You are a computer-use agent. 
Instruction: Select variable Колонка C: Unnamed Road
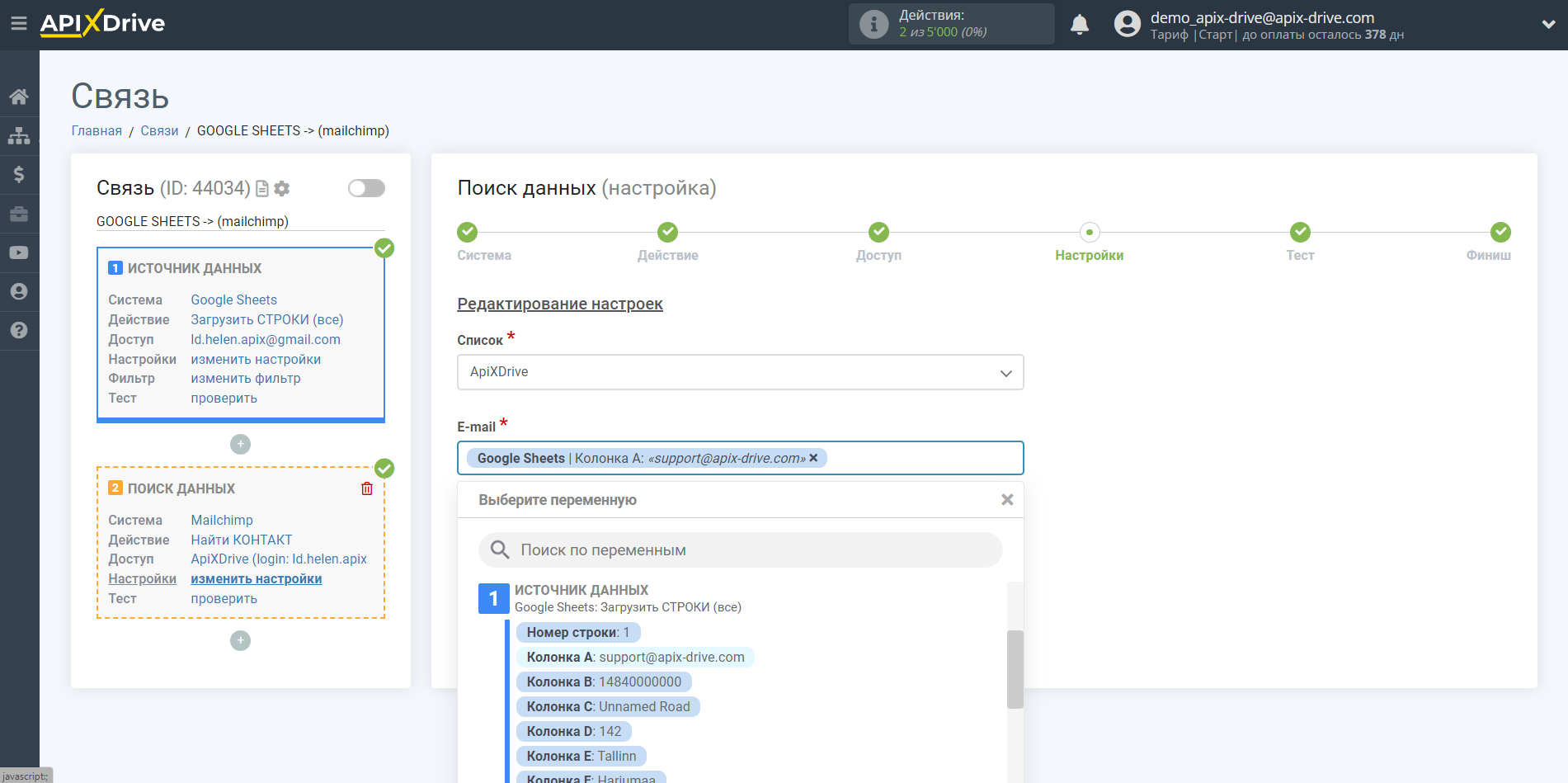click(608, 706)
